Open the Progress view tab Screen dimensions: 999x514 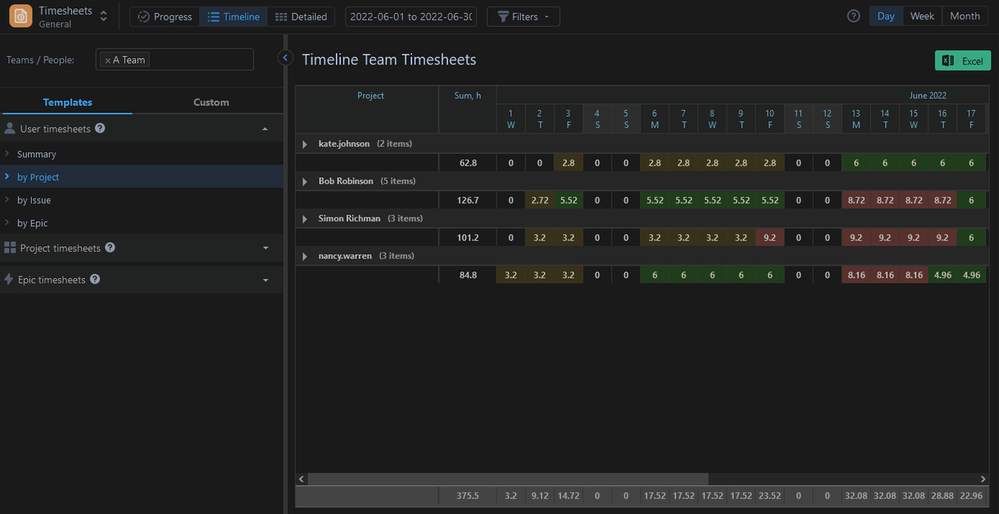pos(164,17)
